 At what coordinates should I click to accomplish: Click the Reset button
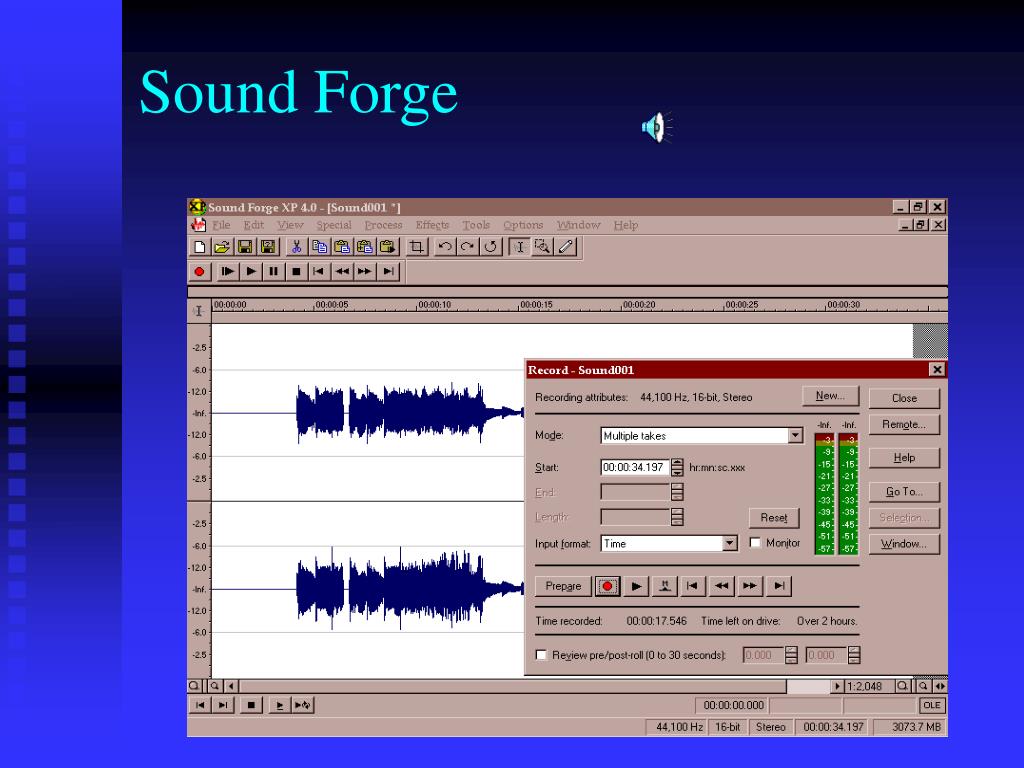coord(774,518)
